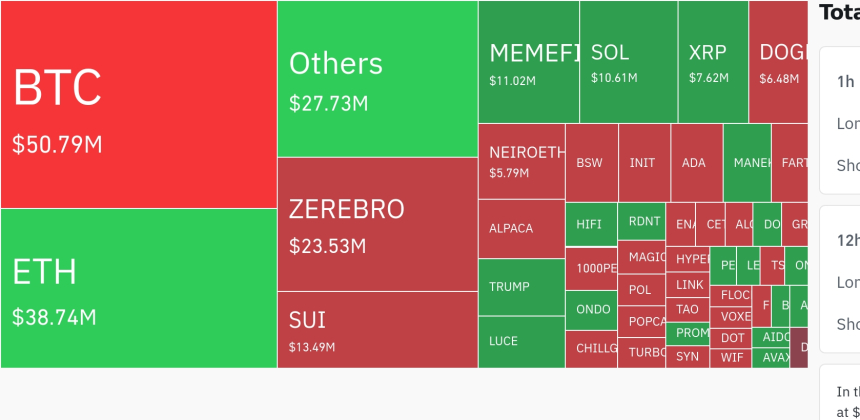Select the INIT heatmap tile
This screenshot has width=860, height=420.
coord(644,162)
